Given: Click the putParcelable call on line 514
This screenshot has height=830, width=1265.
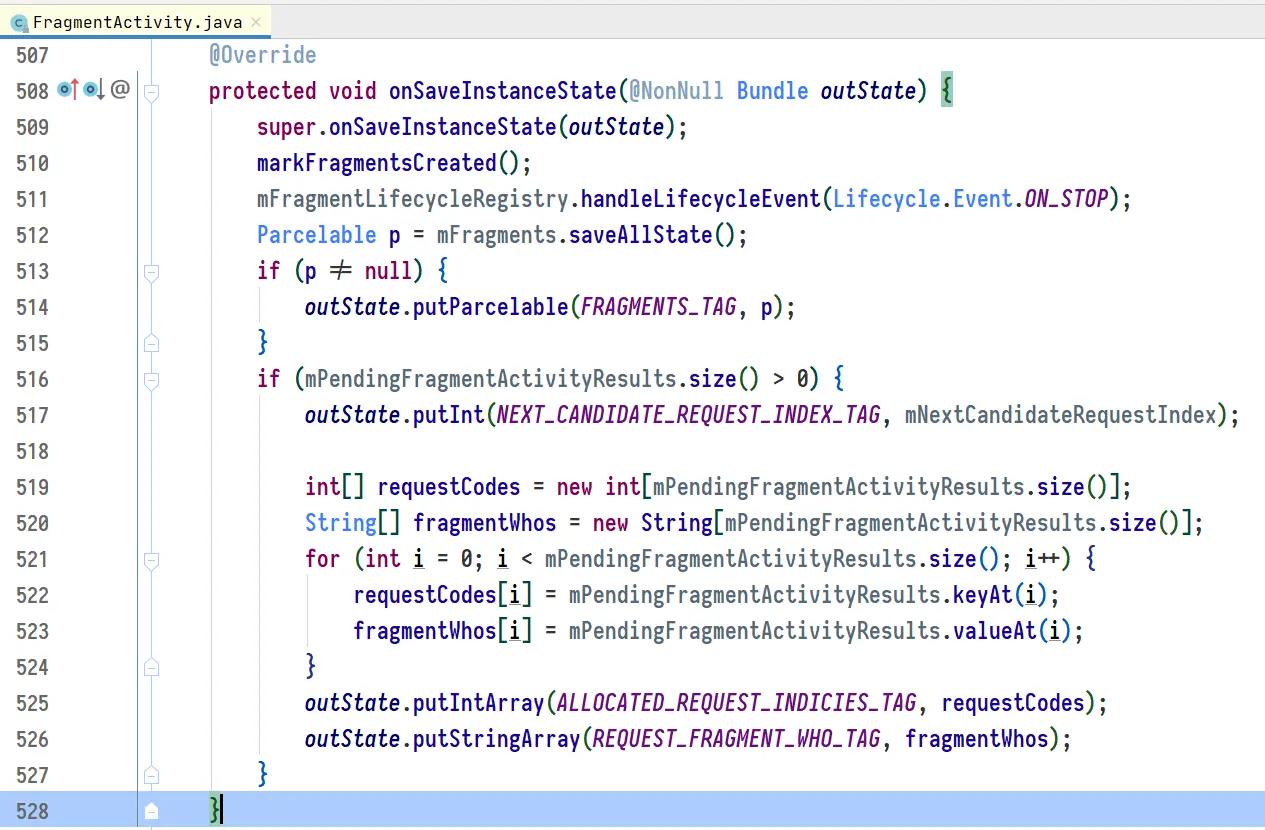Looking at the screenshot, I should (491, 307).
